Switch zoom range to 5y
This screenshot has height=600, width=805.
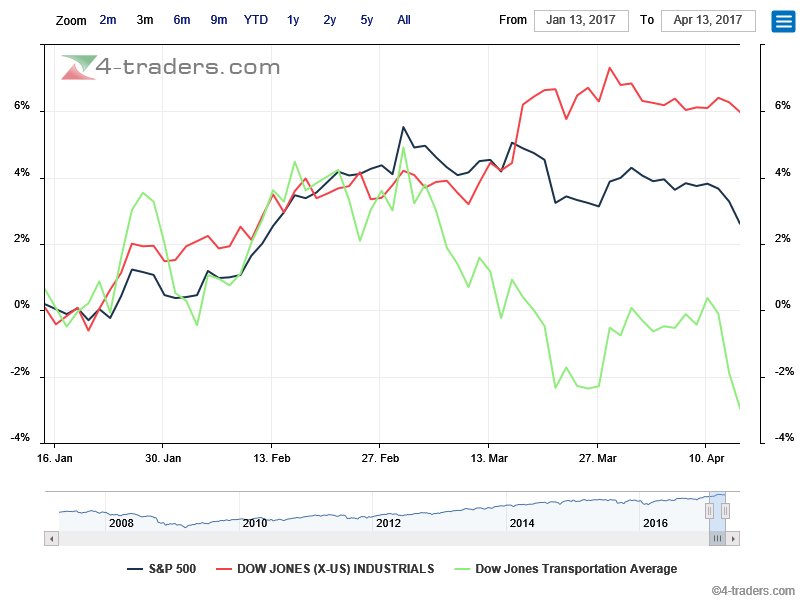[x=367, y=20]
